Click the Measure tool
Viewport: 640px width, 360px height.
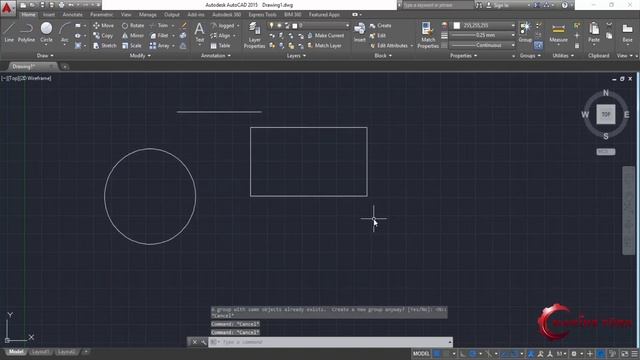tap(558, 32)
